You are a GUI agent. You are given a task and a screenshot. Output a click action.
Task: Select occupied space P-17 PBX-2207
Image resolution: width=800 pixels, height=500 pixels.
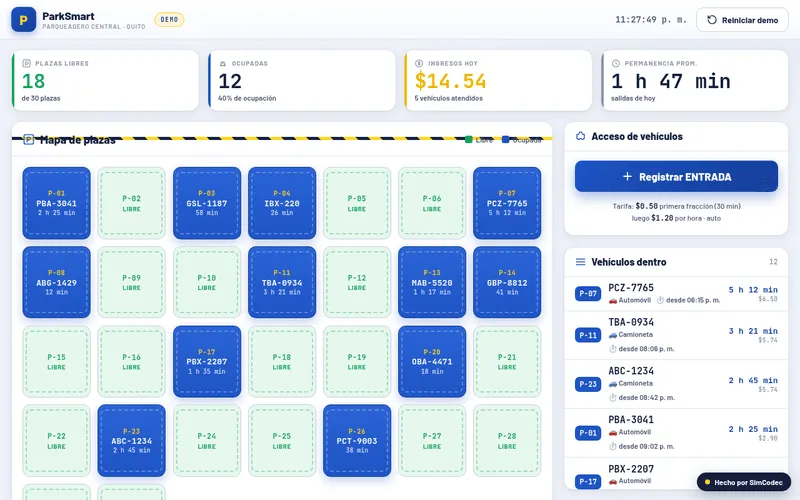[x=207, y=362]
